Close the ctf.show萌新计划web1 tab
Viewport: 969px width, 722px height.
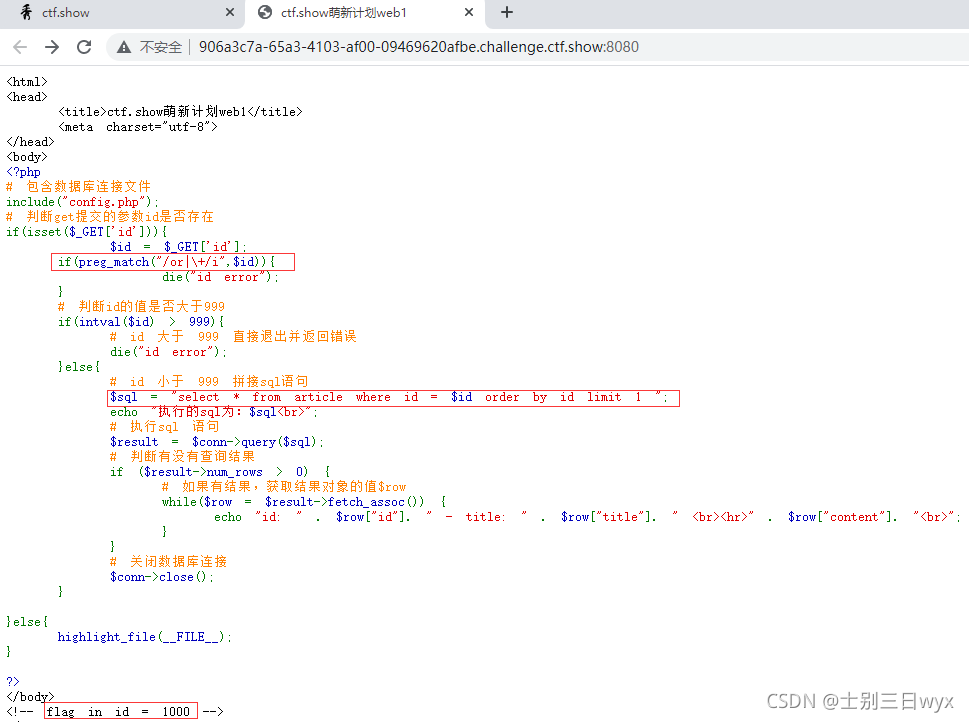(x=469, y=12)
